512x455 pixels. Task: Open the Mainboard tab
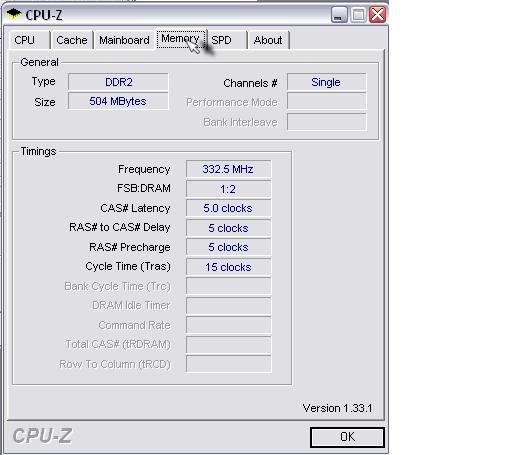(124, 40)
